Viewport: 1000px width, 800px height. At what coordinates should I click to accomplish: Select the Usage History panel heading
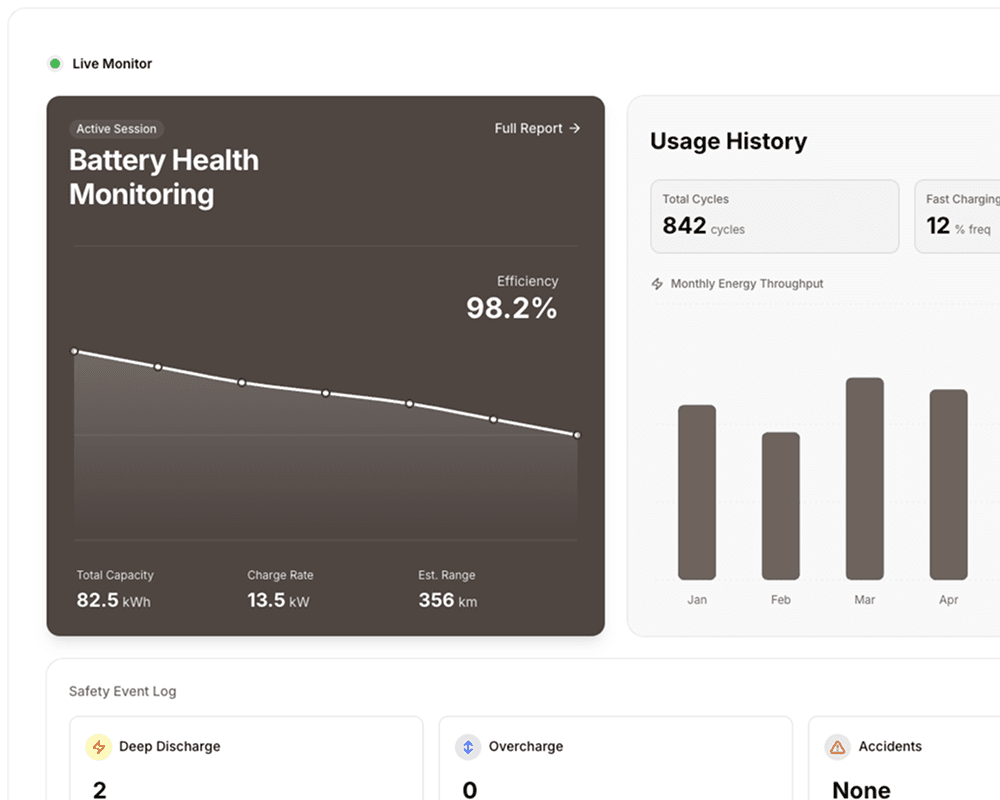pos(728,141)
